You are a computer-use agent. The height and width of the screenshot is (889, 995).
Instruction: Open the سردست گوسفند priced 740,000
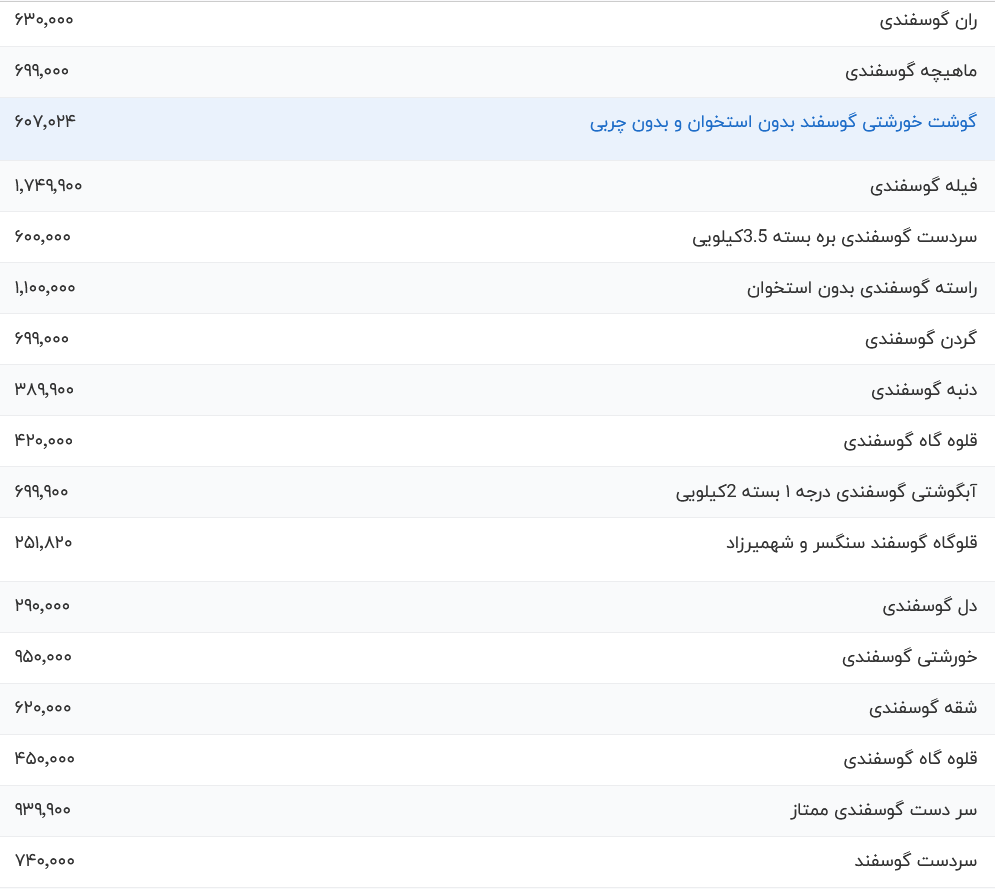pyautogui.click(x=915, y=861)
